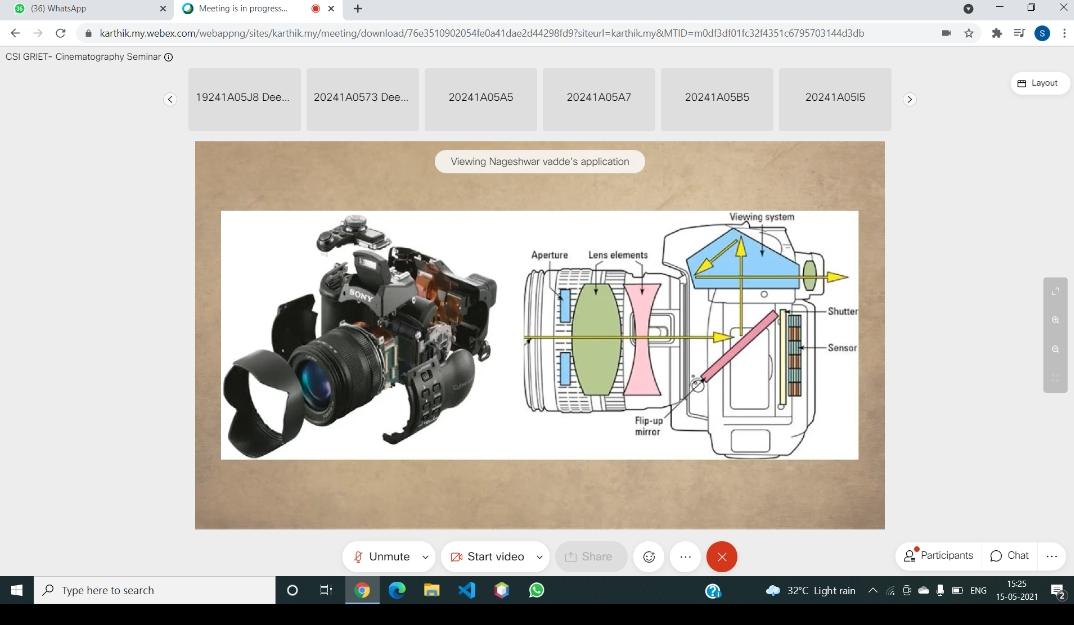Screen dimensions: 1074x625
Task: Open more options next to reactions
Action: click(x=685, y=557)
